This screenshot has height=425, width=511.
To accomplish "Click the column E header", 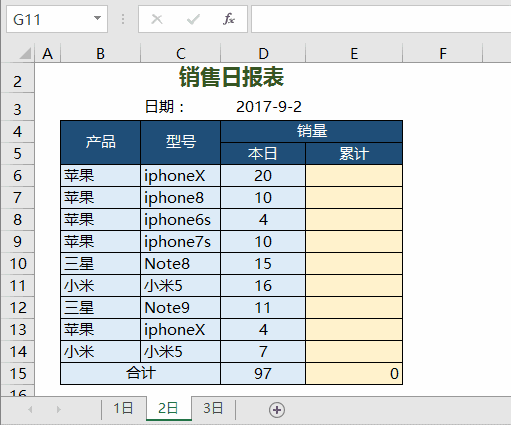I will point(354,53).
